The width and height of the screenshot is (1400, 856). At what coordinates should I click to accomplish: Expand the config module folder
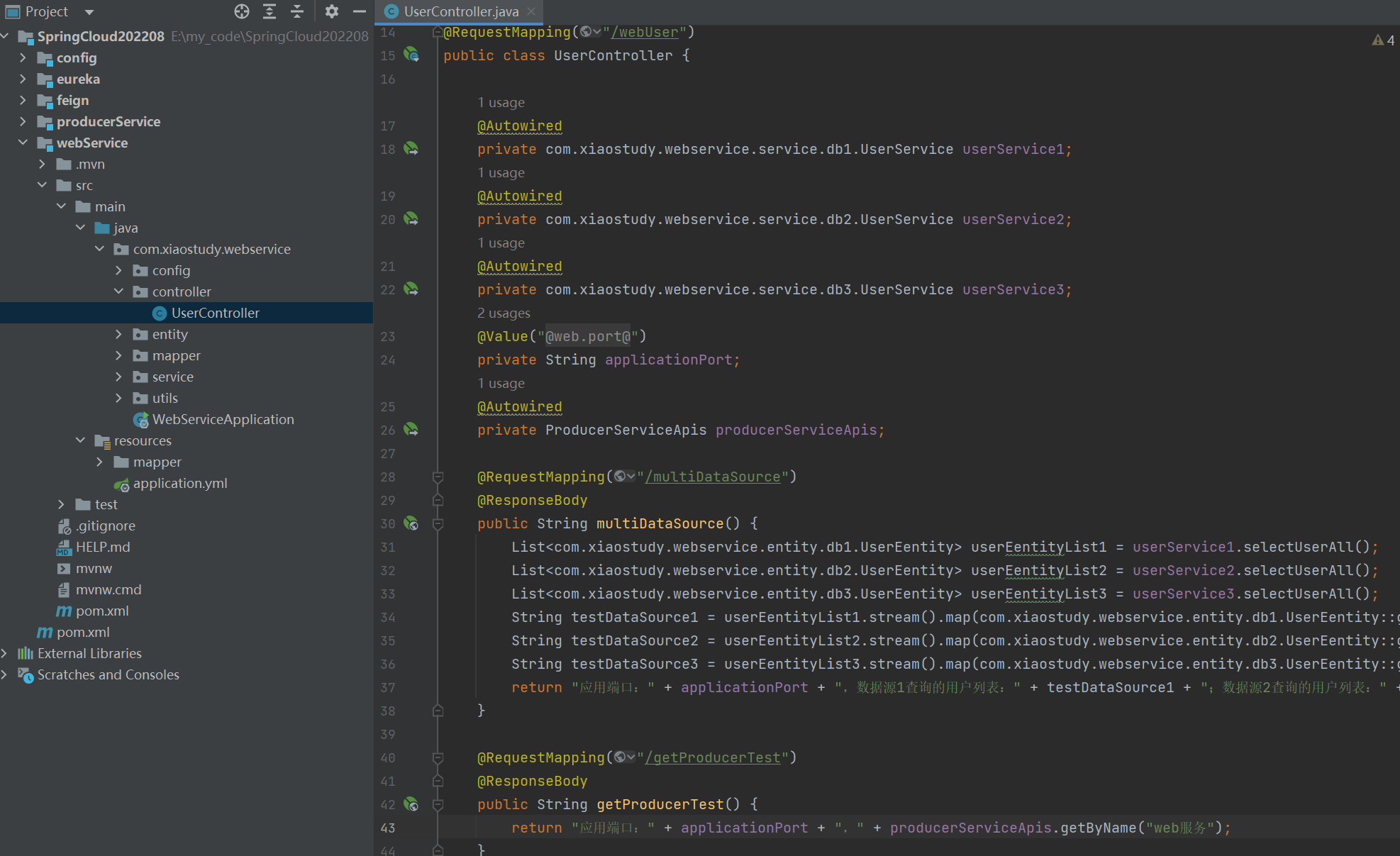(x=23, y=57)
